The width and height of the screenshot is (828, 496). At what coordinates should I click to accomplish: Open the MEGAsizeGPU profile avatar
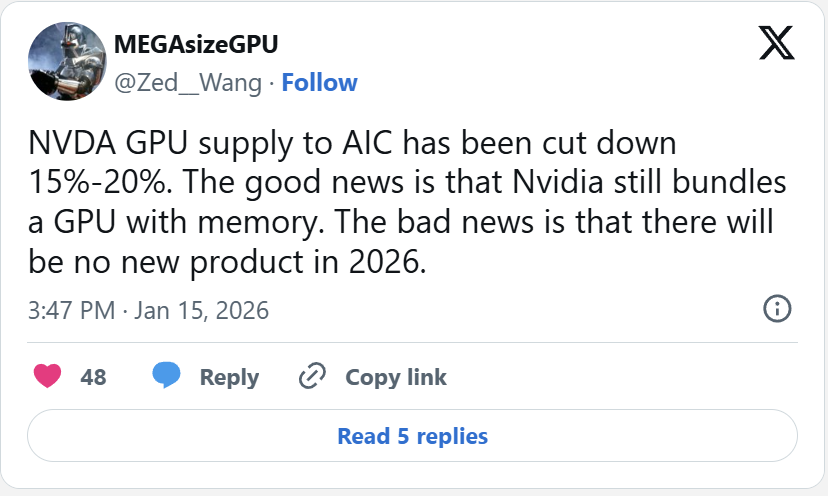66,63
